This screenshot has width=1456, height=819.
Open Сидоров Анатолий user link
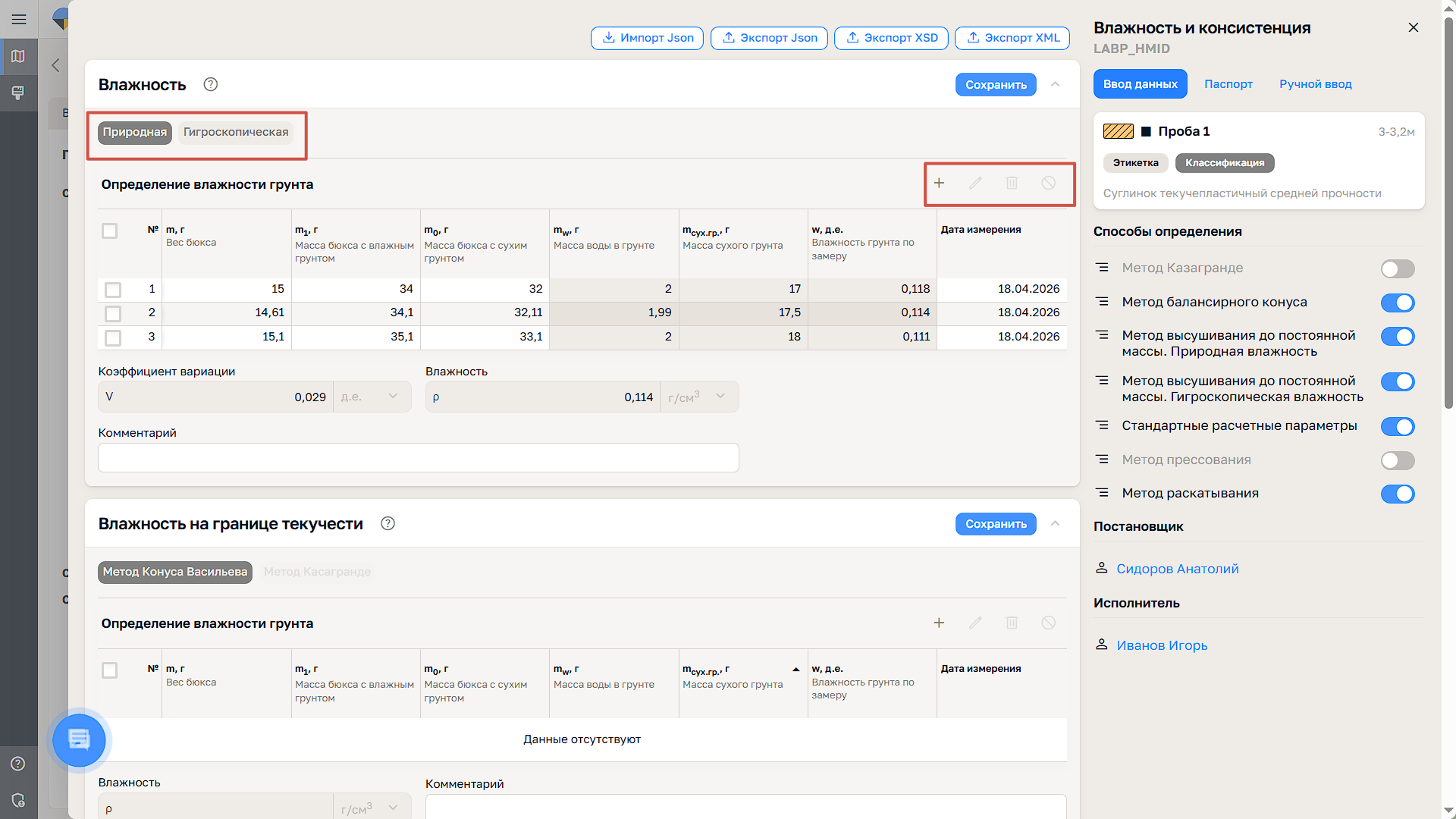(1177, 569)
